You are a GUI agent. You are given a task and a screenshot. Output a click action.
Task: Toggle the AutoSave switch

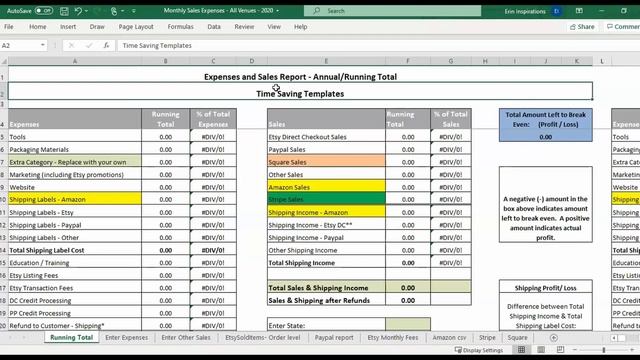coord(44,11)
